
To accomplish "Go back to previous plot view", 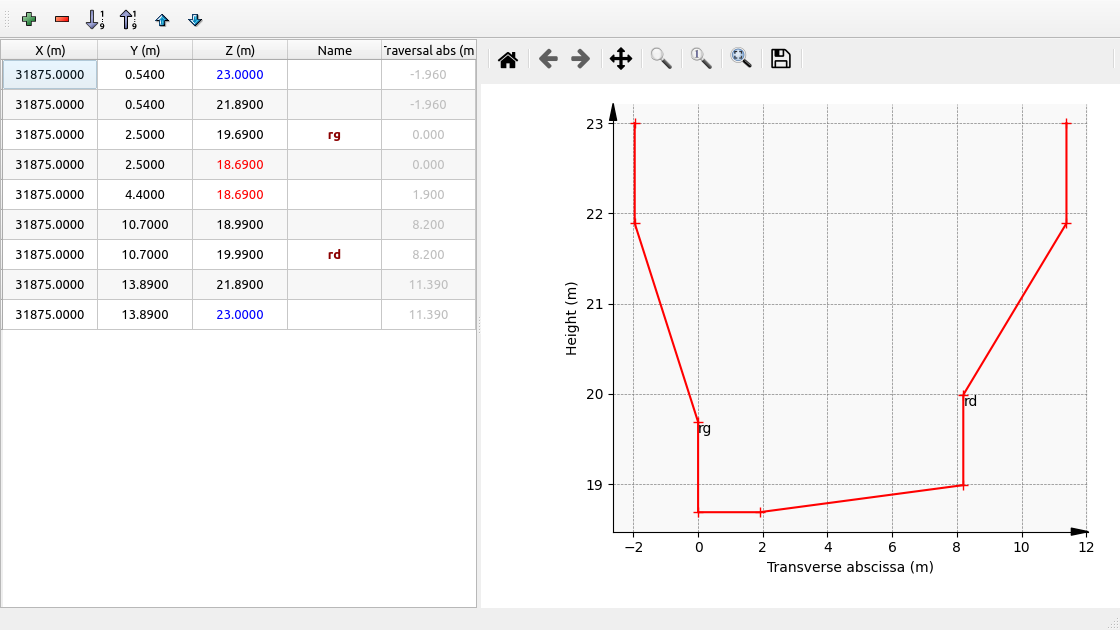I will (548, 59).
